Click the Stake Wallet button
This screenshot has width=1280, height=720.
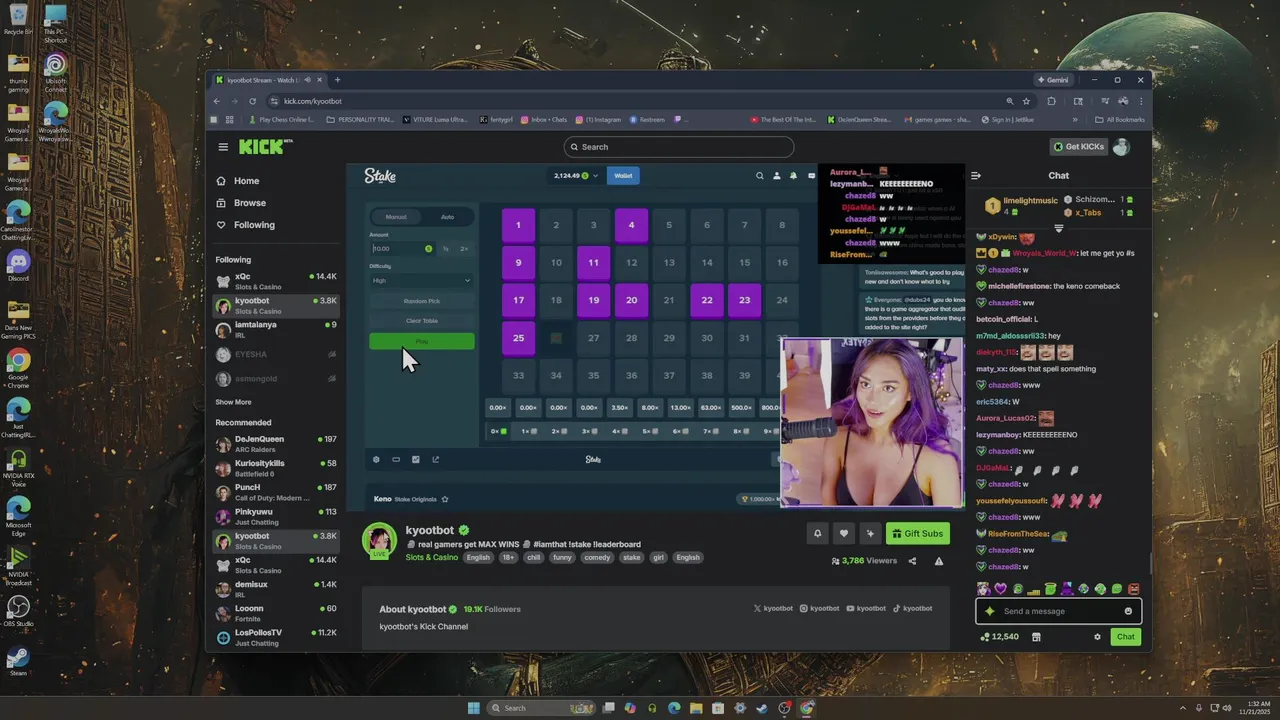click(x=623, y=175)
